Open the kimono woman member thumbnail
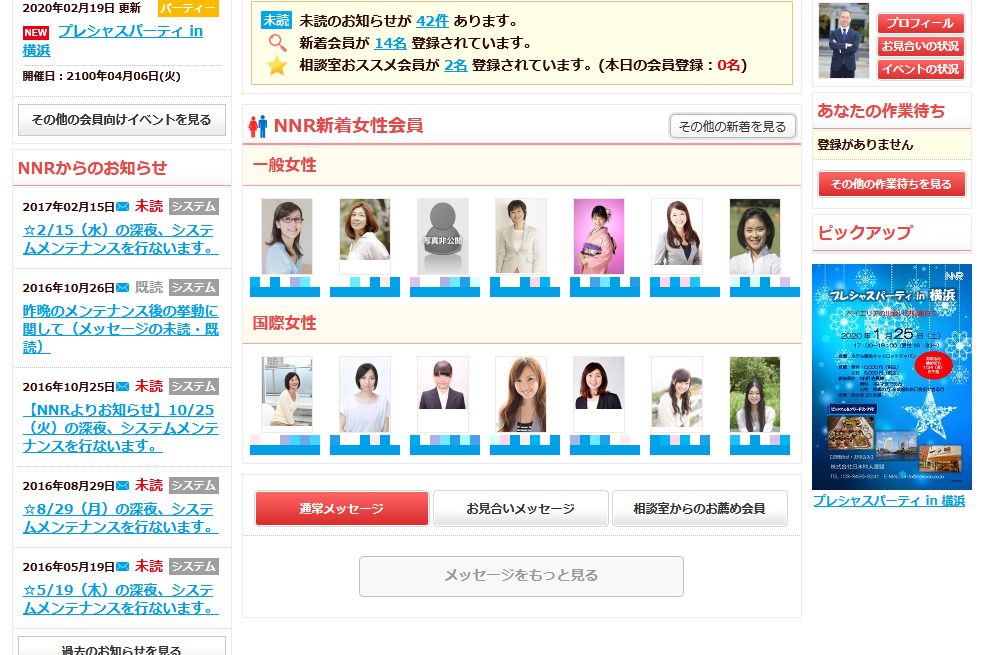 pos(599,236)
